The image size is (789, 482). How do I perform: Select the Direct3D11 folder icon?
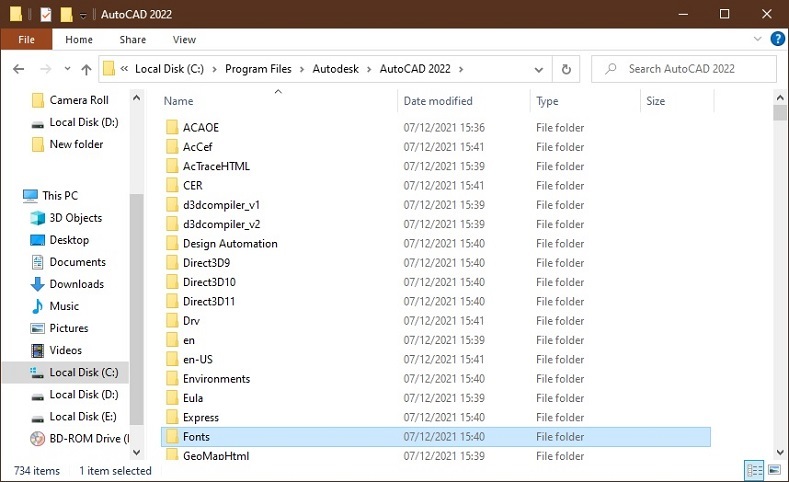pos(172,301)
